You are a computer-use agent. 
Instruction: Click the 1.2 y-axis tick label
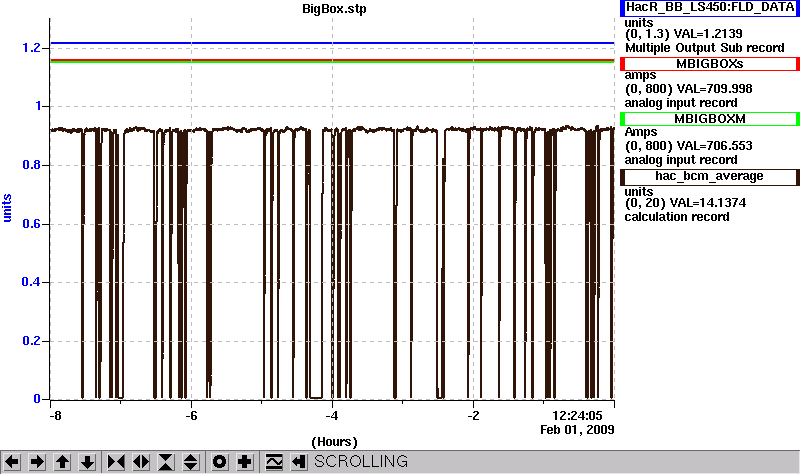pyautogui.click(x=31, y=48)
